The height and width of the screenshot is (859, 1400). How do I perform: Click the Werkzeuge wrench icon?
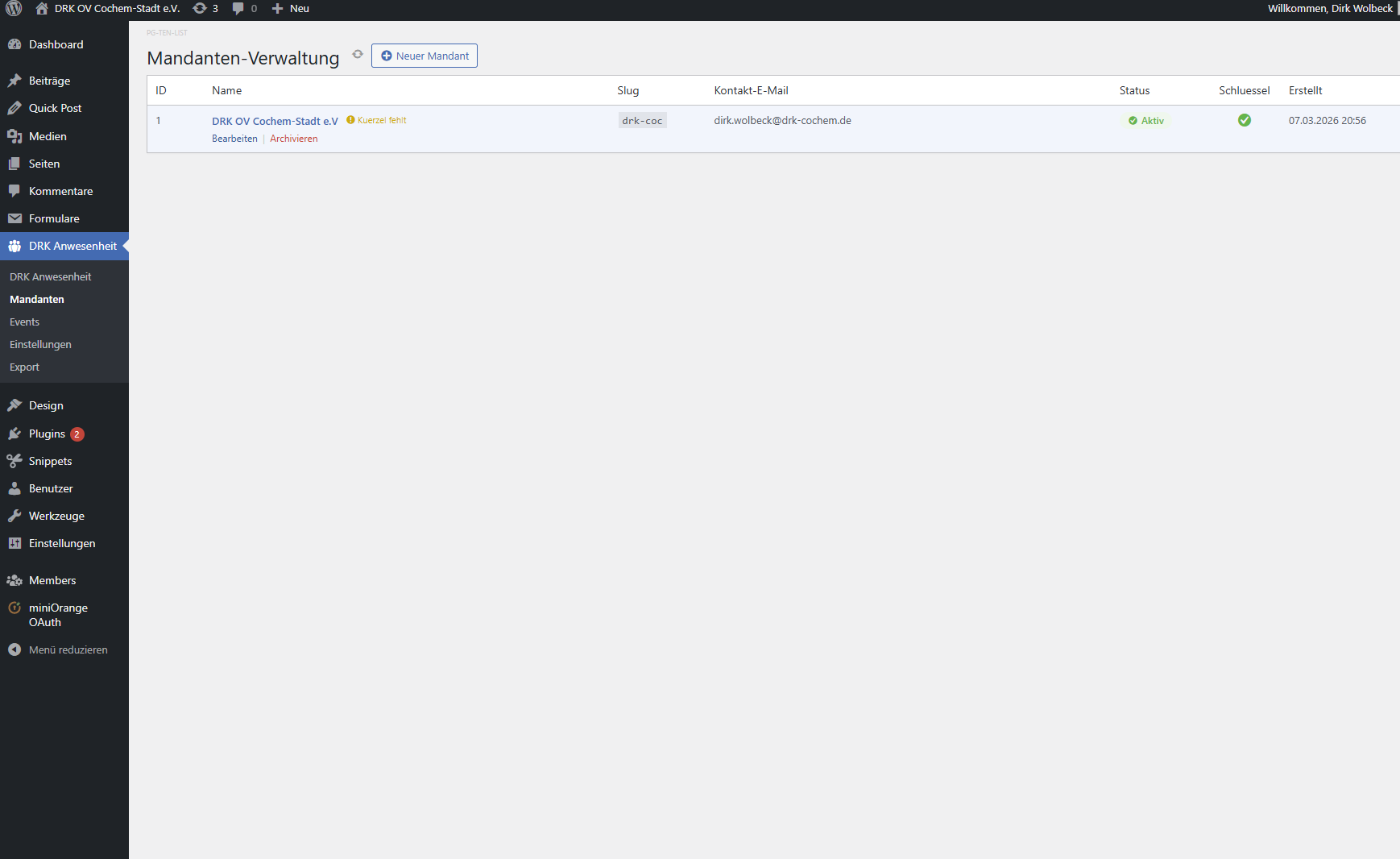(x=14, y=516)
